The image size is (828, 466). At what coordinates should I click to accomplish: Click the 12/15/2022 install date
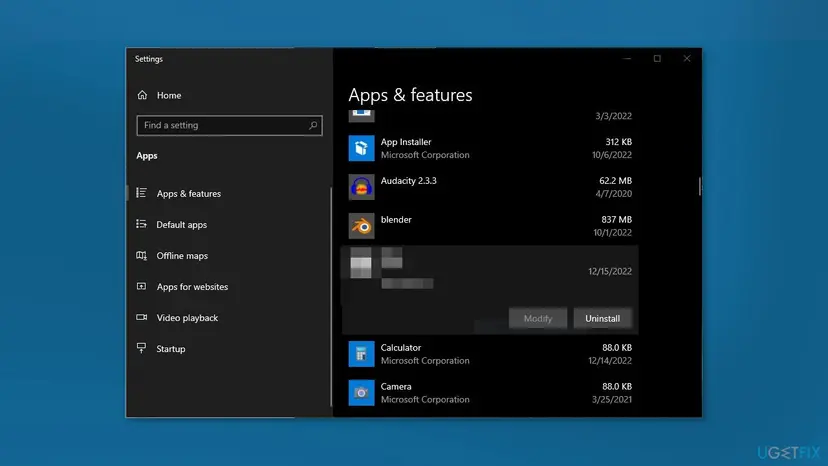click(x=610, y=271)
